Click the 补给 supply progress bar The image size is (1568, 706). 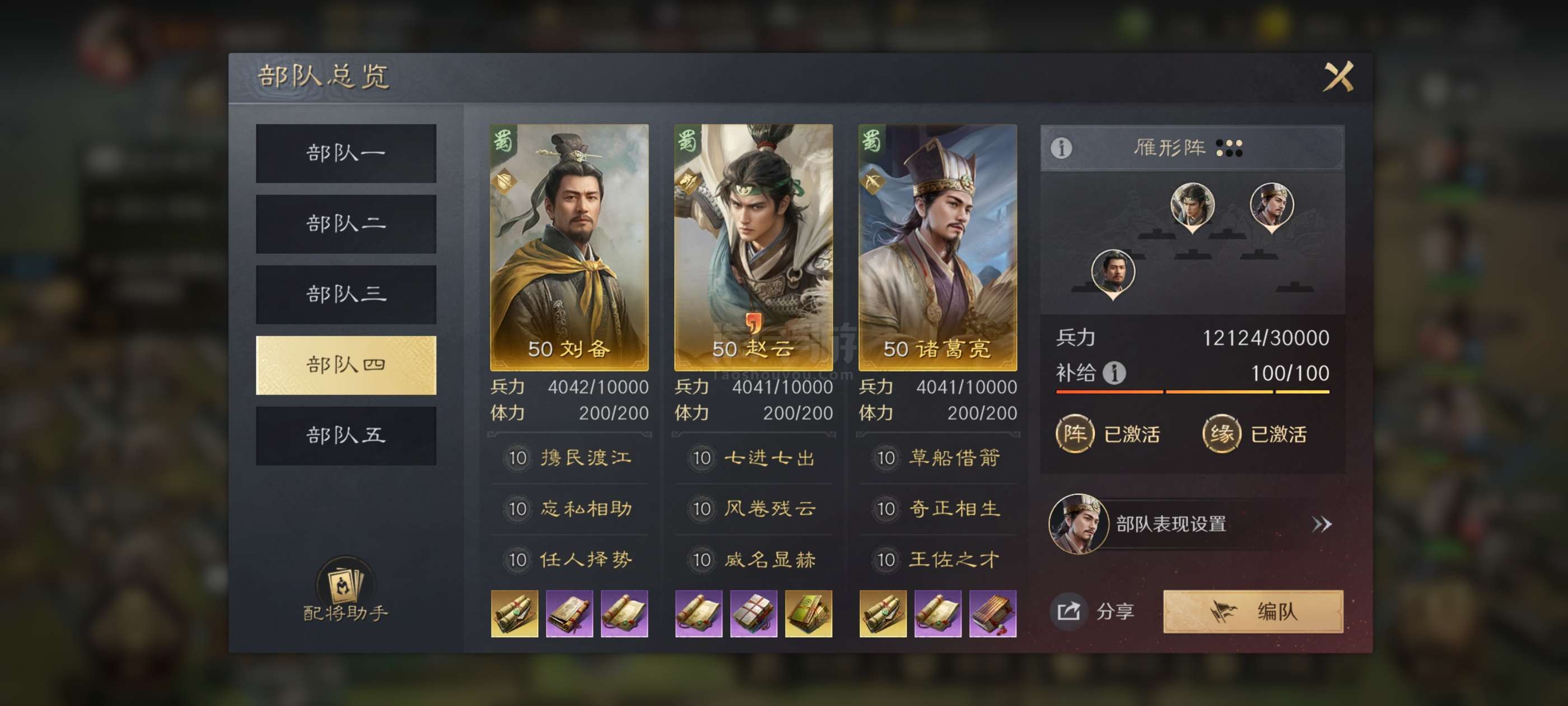tap(1192, 392)
